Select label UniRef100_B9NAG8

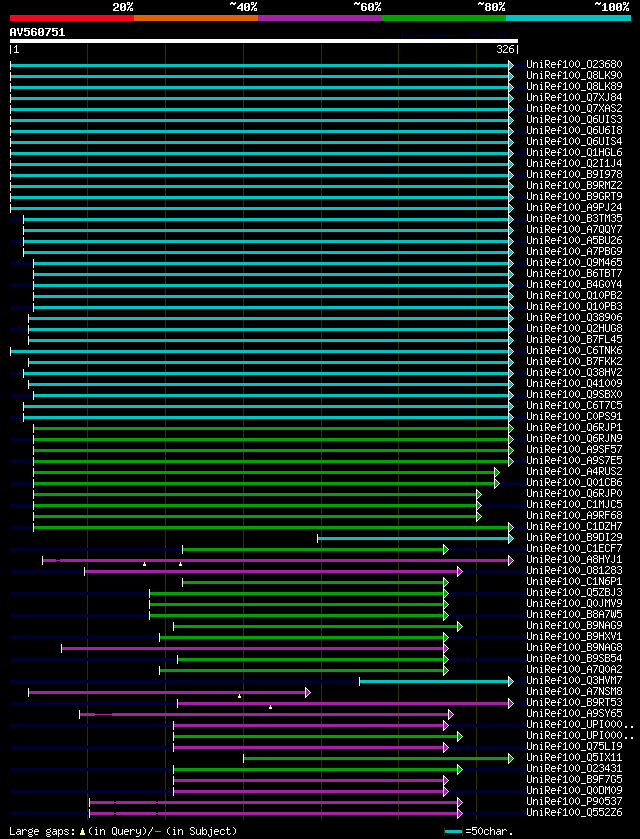(x=574, y=648)
